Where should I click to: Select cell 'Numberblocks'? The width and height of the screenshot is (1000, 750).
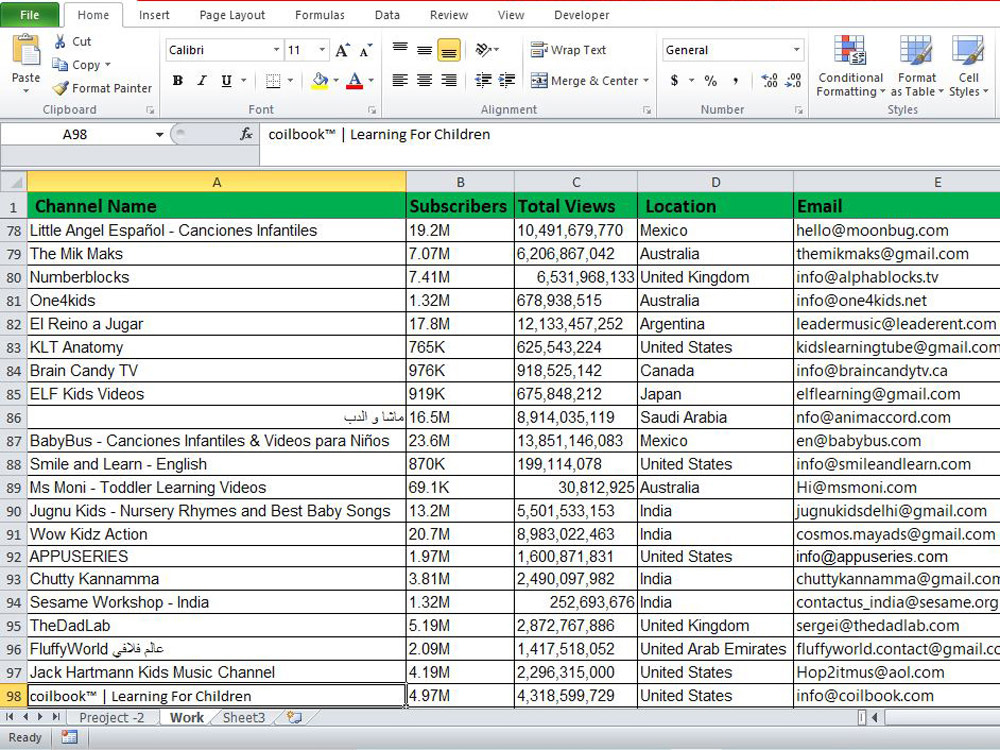216,277
